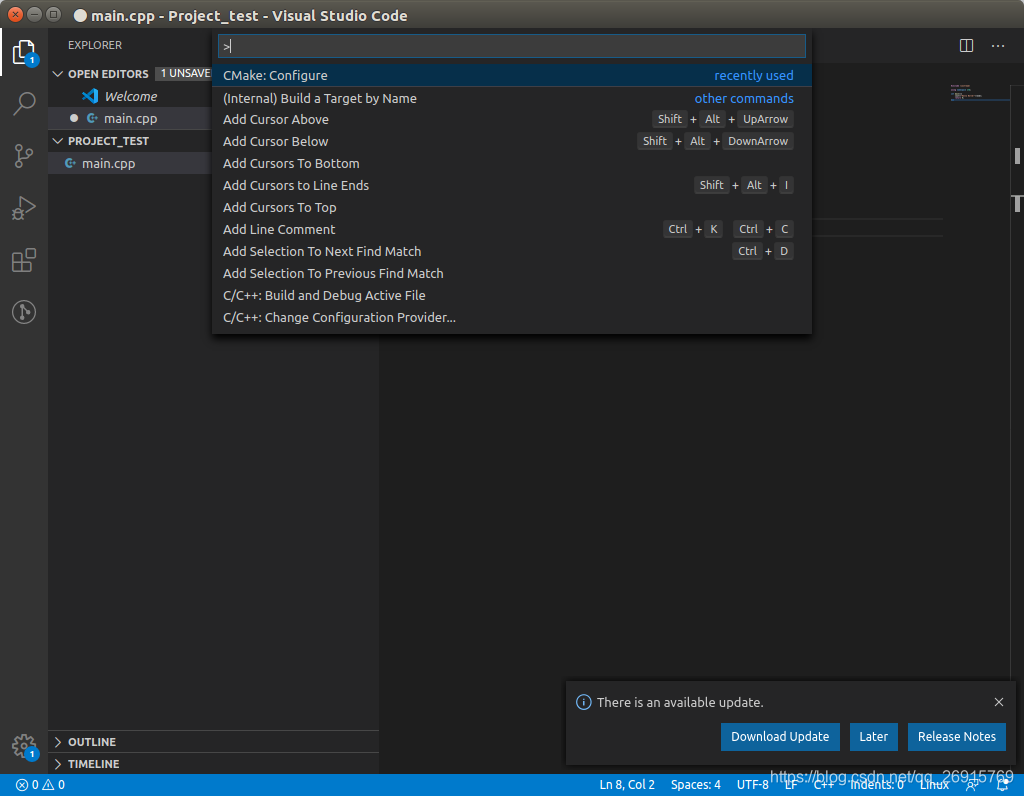The width and height of the screenshot is (1024, 796).
Task: Select (Internal) Build a Target by Name
Action: (x=512, y=98)
